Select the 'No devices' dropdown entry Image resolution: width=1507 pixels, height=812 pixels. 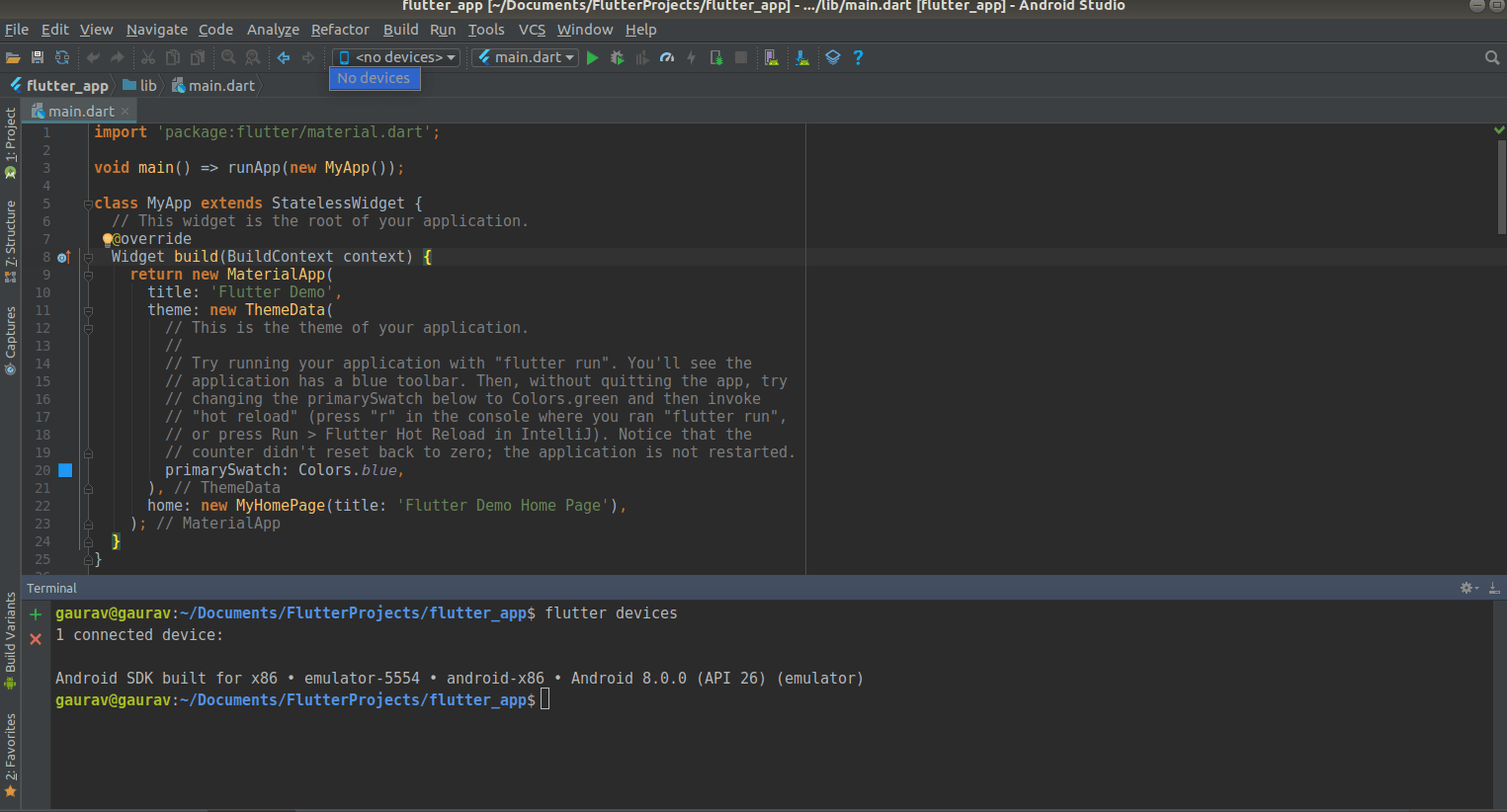point(375,78)
